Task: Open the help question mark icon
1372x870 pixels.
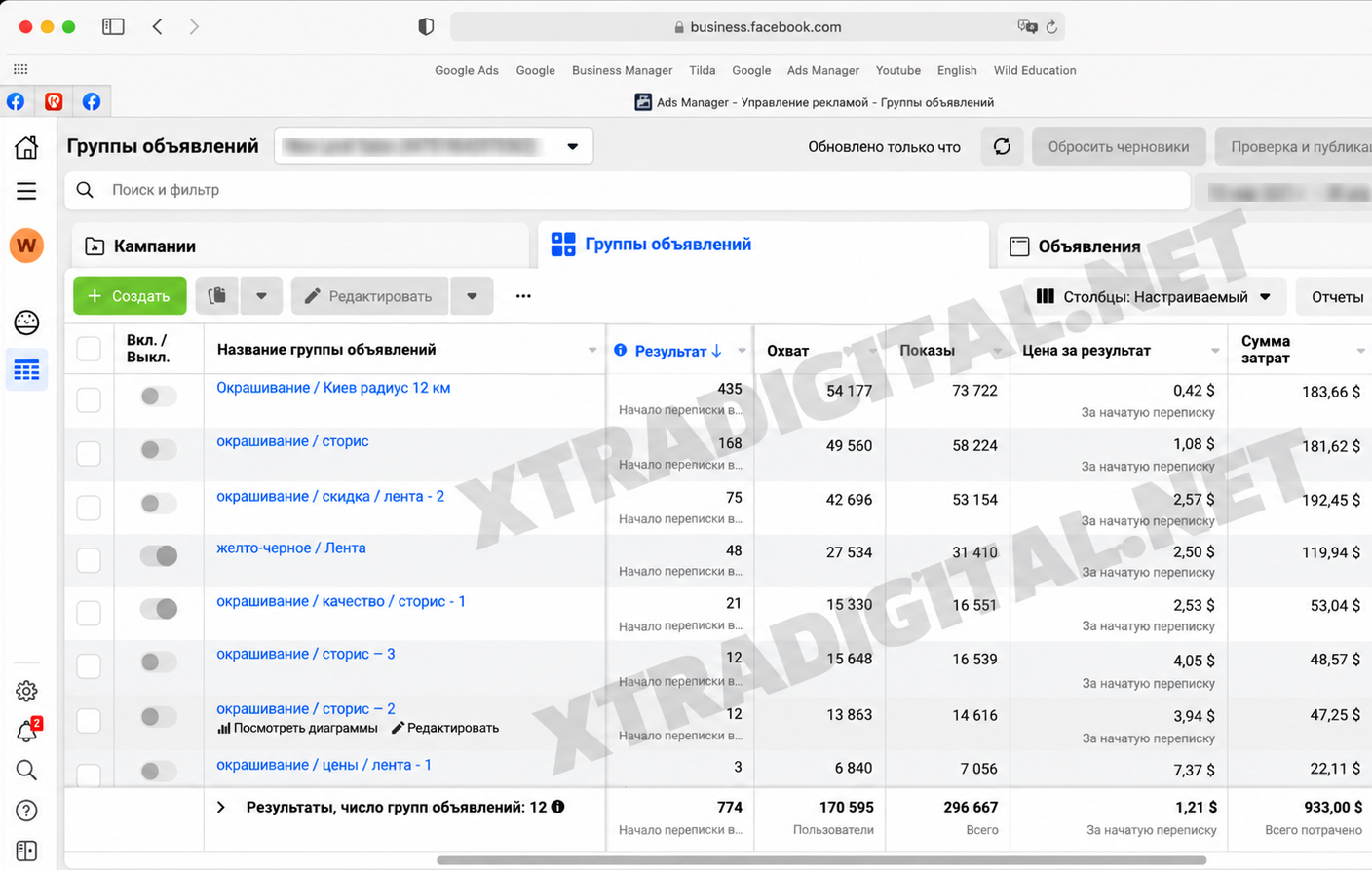Action: 26,811
